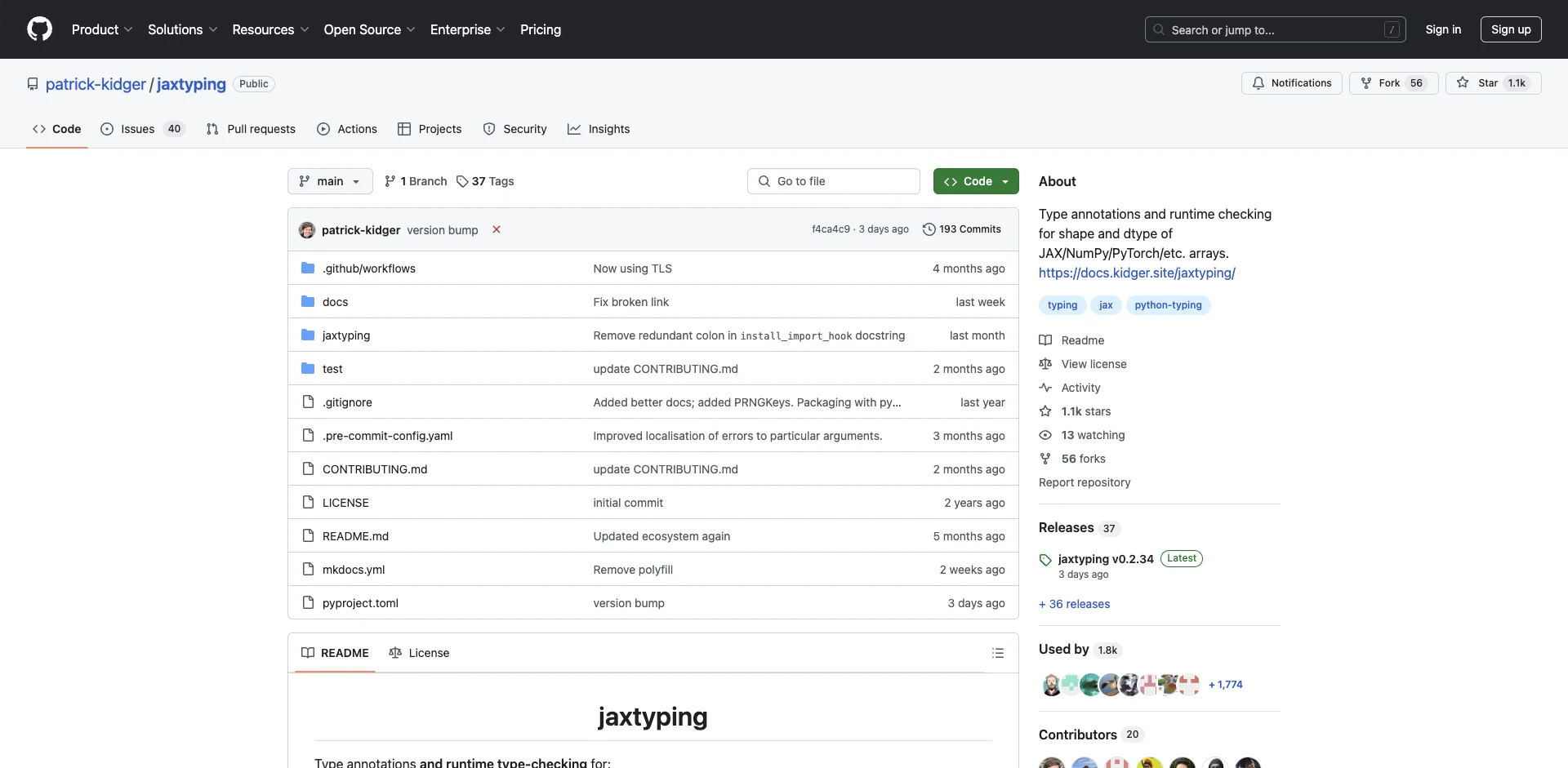The width and height of the screenshot is (1568, 768).
Task: Open the LICENSE file
Action: coord(345,503)
